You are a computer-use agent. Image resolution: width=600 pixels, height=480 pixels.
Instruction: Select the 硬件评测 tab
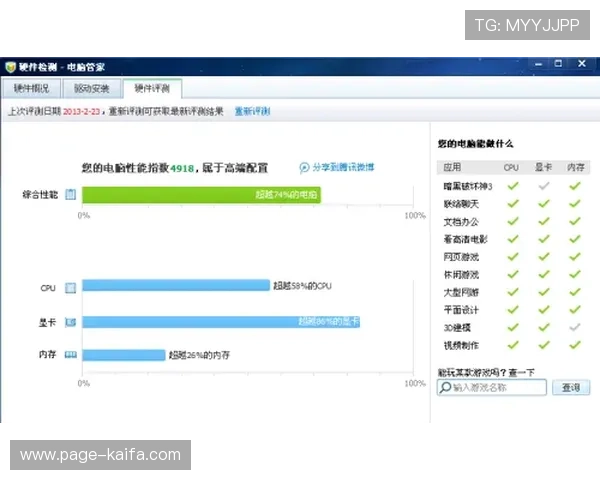[x=152, y=88]
